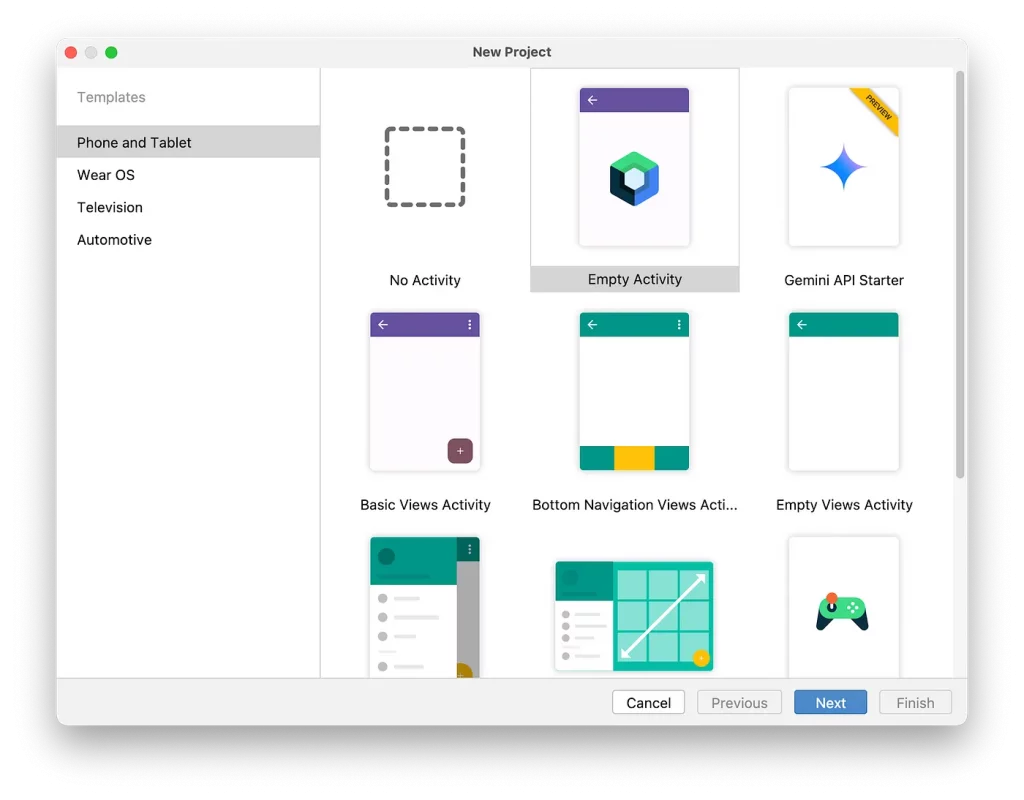Select the Empty Views Activity template preview
Viewport: 1024px width, 800px height.
pyautogui.click(x=843, y=391)
